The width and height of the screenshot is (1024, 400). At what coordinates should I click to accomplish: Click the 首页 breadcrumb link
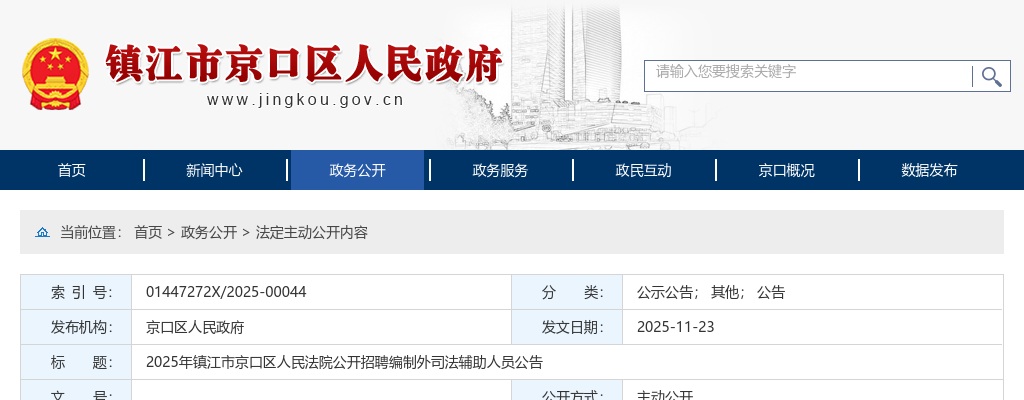(148, 232)
